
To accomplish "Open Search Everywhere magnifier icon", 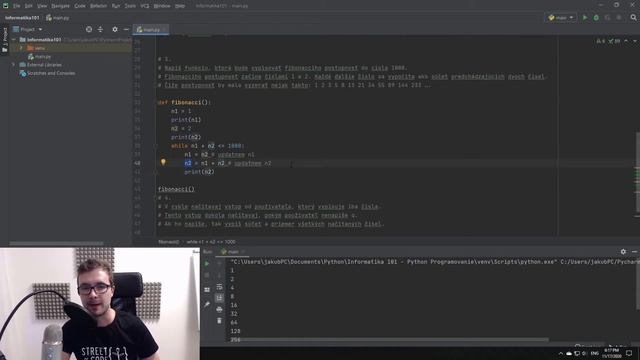I will (633, 18).
